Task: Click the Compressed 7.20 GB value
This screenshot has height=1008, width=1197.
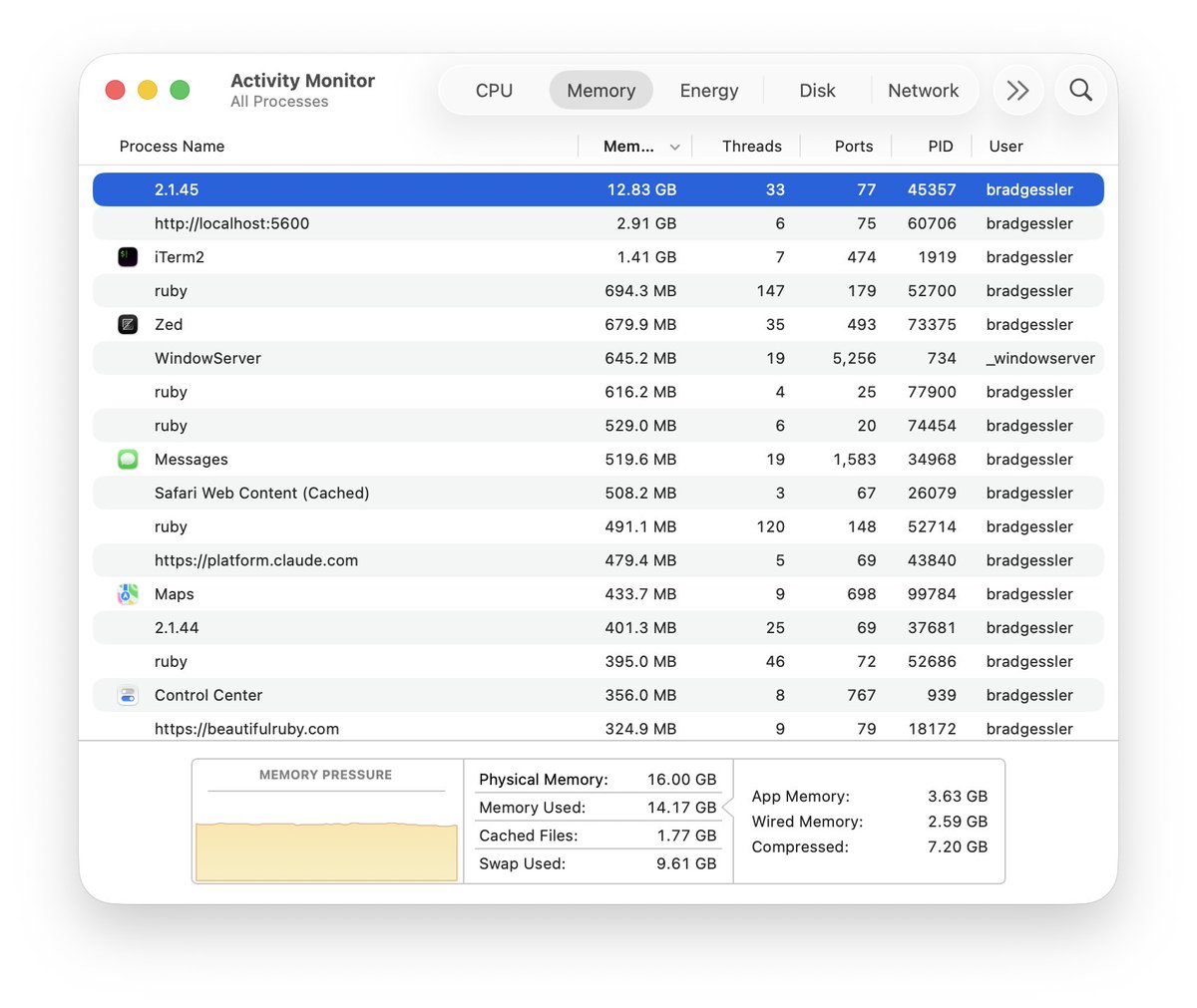Action: point(958,846)
